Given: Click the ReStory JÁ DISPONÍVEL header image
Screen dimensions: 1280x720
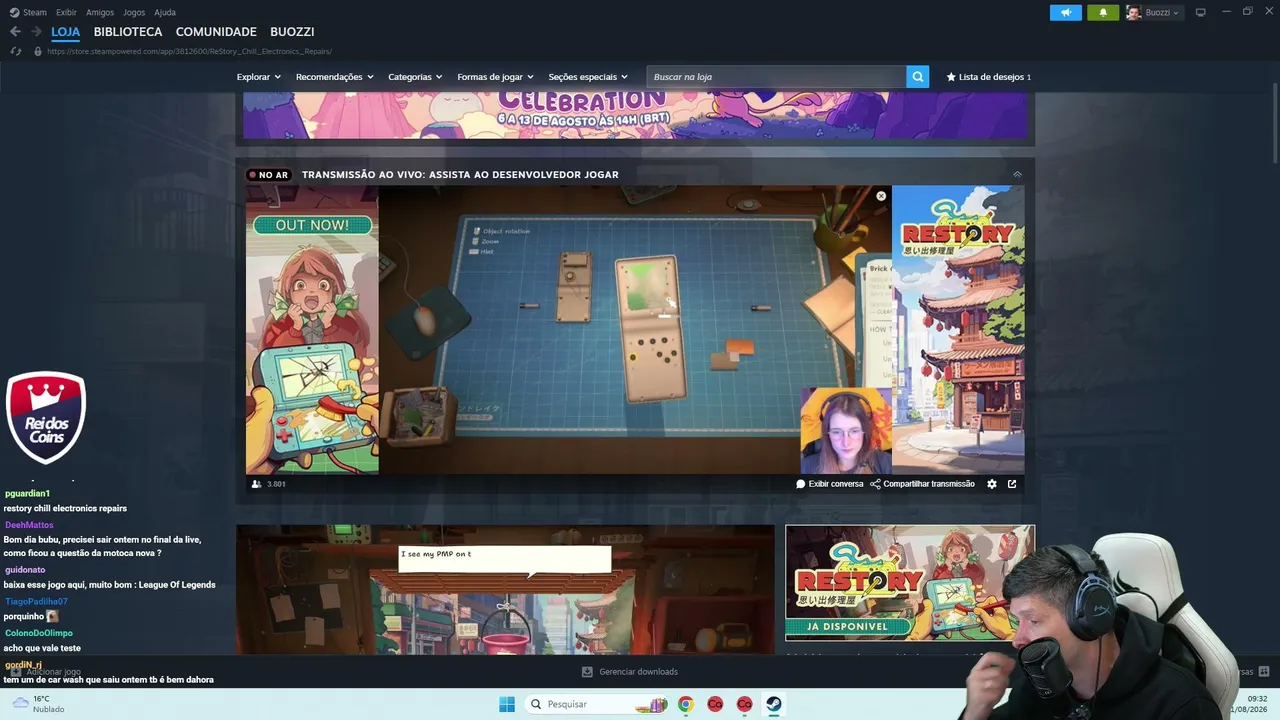Looking at the screenshot, I should (910, 583).
